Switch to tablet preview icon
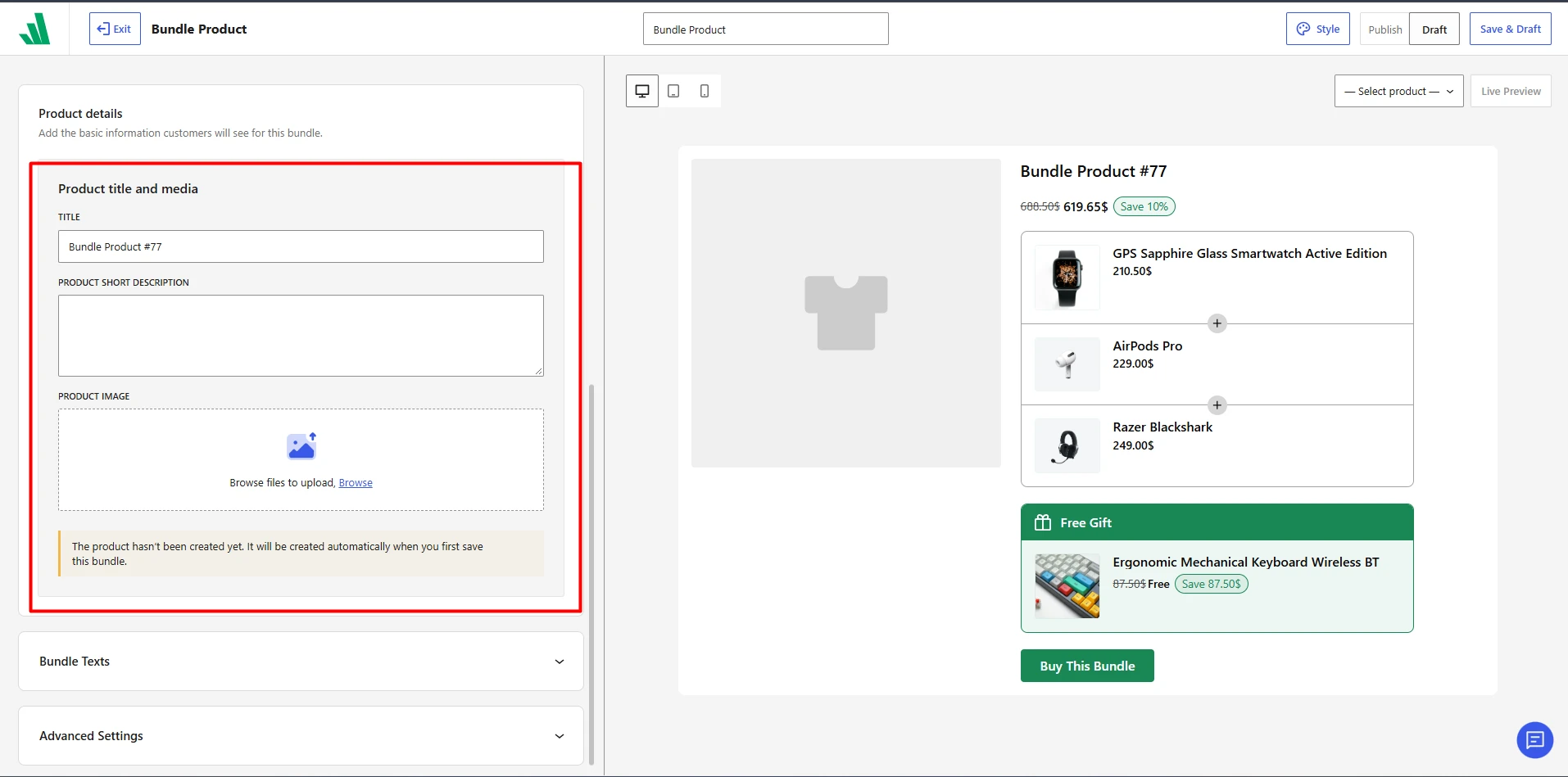The width and height of the screenshot is (1568, 777). click(673, 91)
